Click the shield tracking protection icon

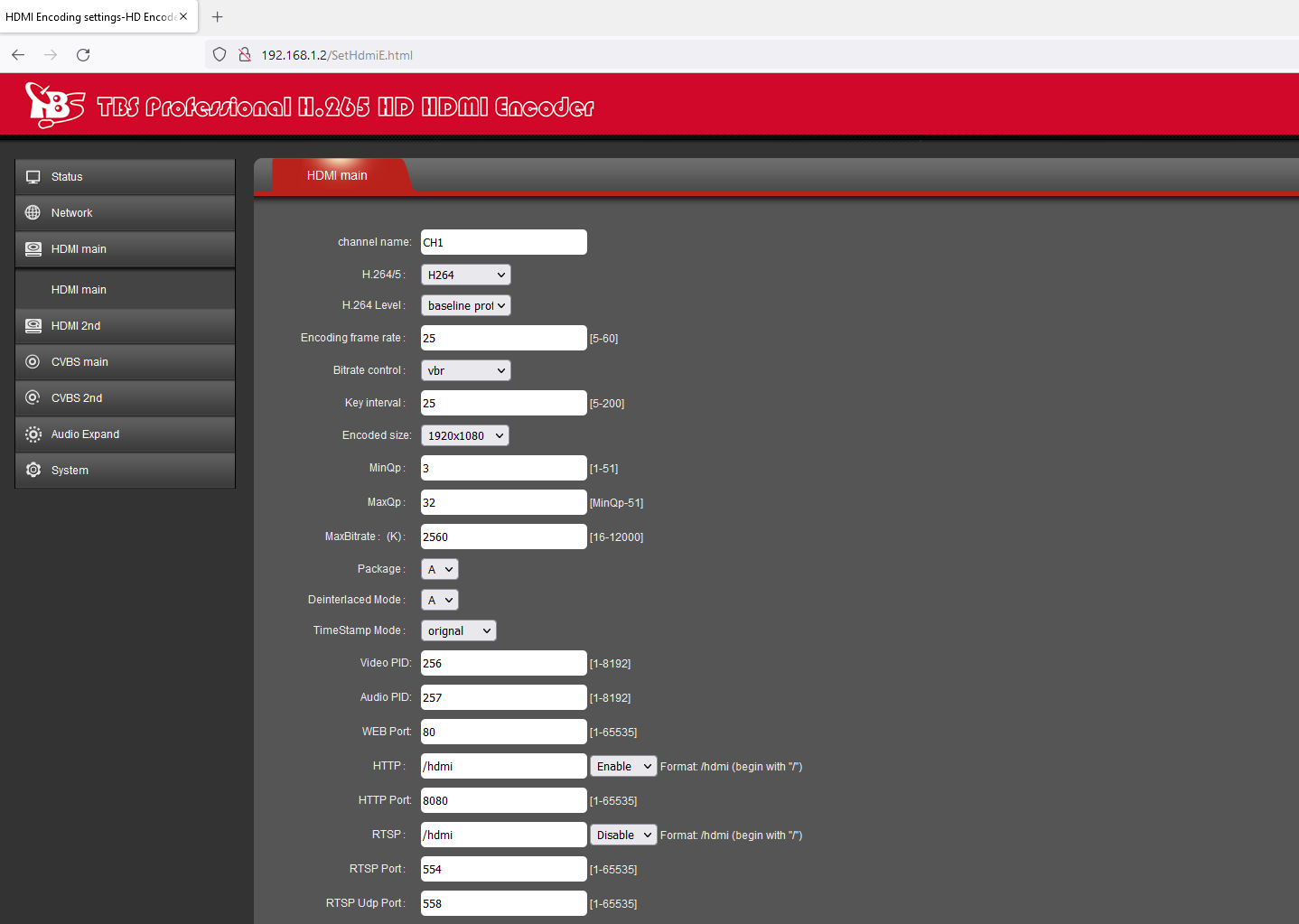tap(220, 55)
